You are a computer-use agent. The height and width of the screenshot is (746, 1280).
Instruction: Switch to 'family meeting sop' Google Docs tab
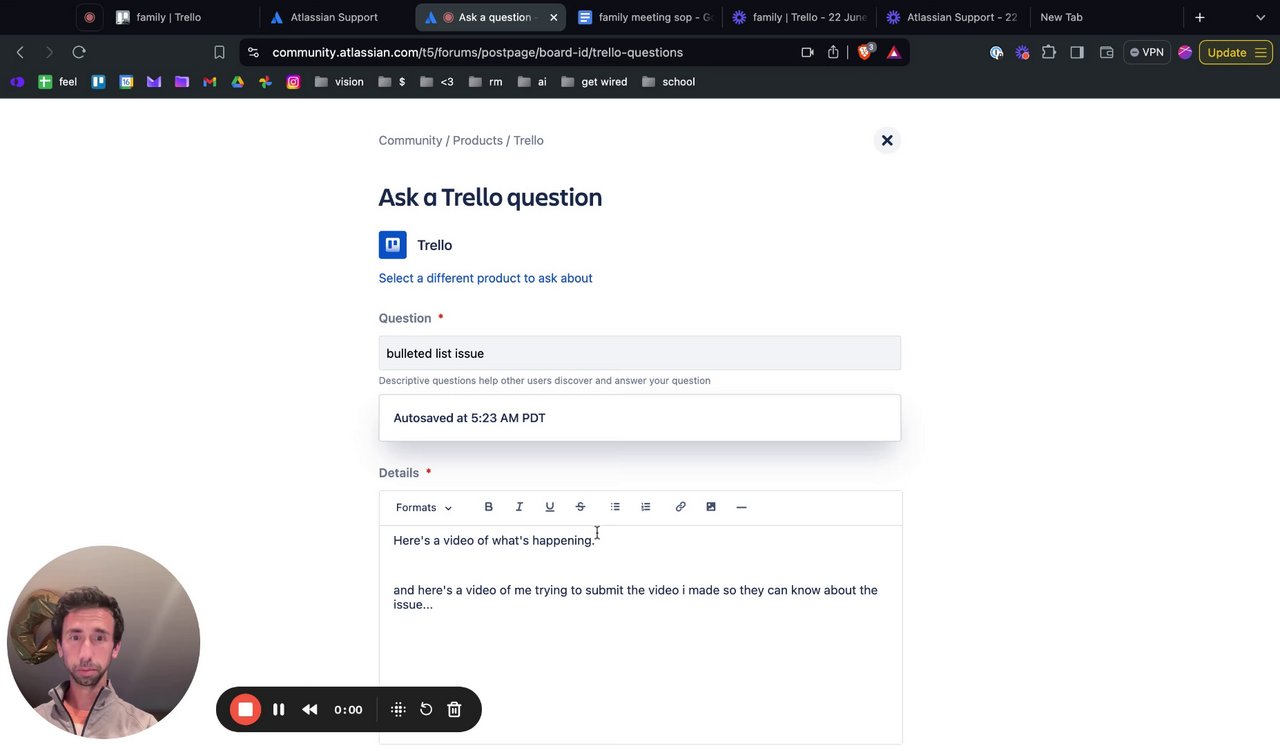coord(645,17)
